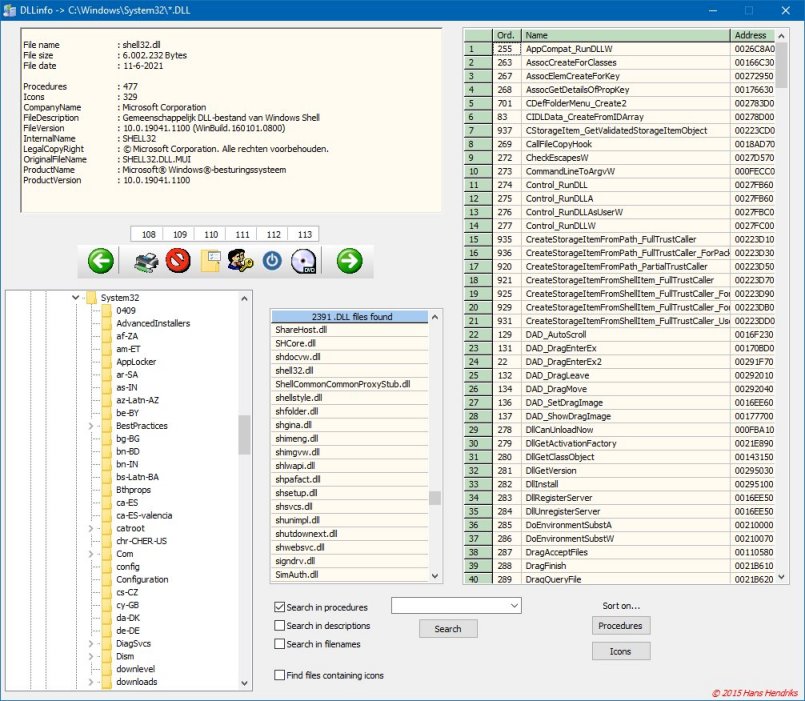Expand the catroot folder

tap(91, 528)
